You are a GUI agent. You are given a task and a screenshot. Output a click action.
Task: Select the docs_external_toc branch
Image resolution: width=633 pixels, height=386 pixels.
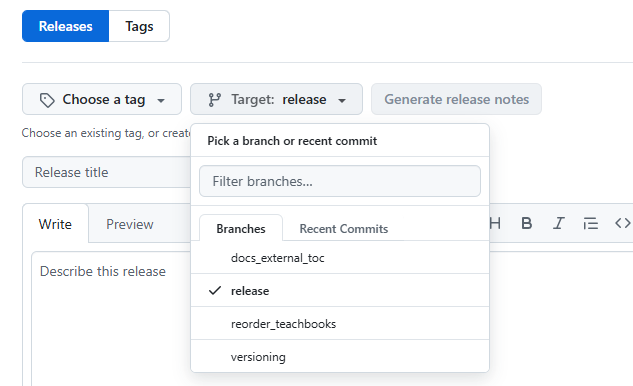coord(340,258)
